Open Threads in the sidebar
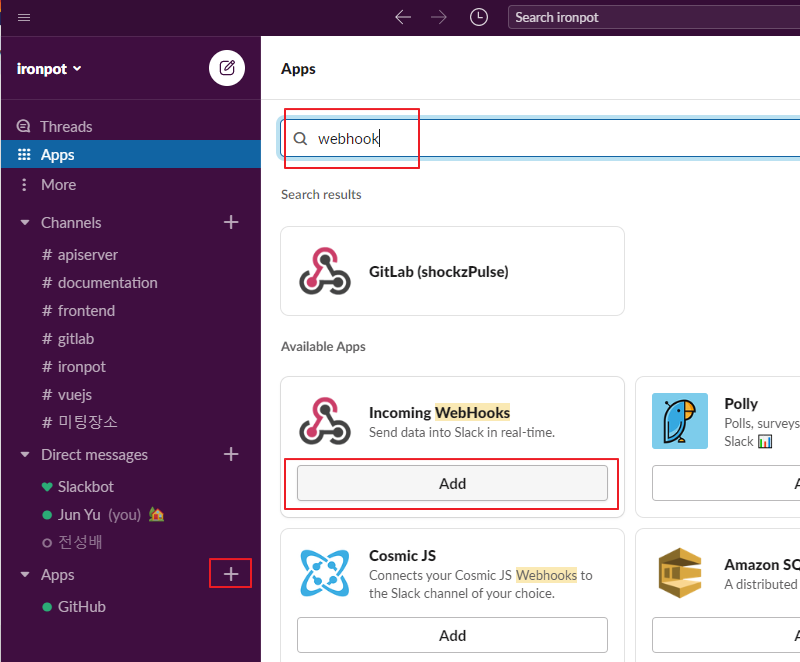The height and width of the screenshot is (662, 800). [x=66, y=127]
